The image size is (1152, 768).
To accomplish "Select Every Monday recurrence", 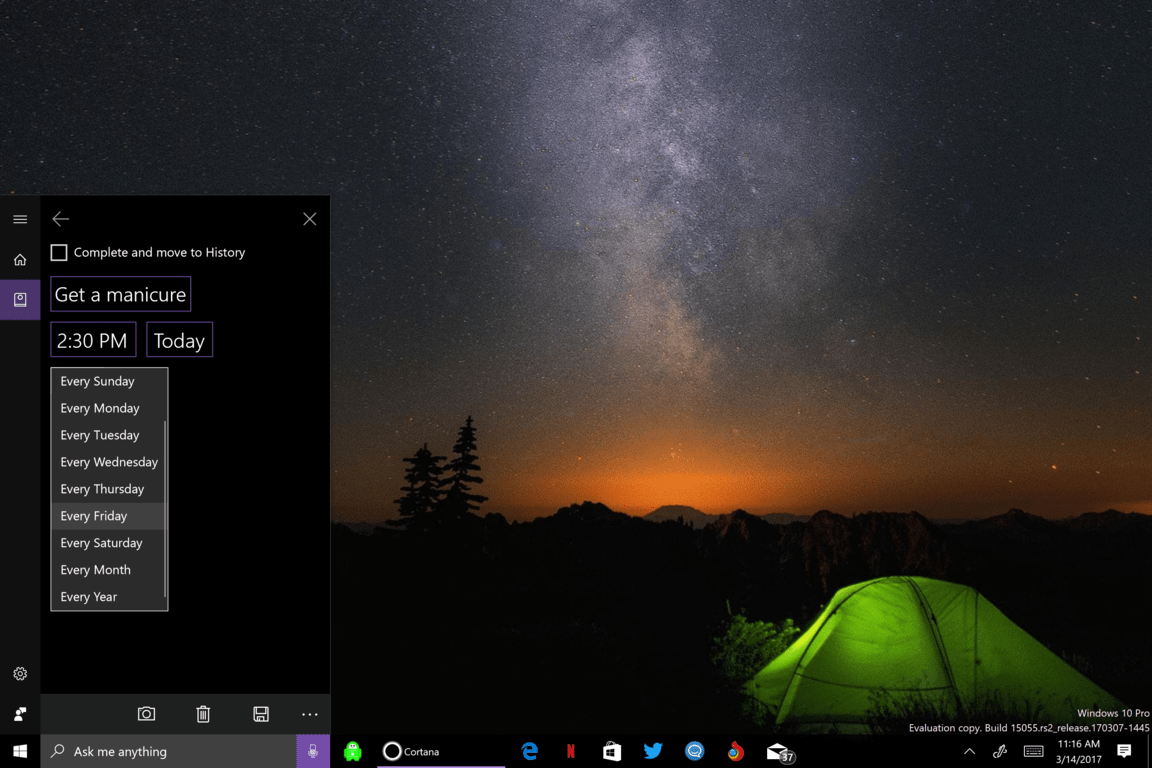I will click(x=100, y=407).
